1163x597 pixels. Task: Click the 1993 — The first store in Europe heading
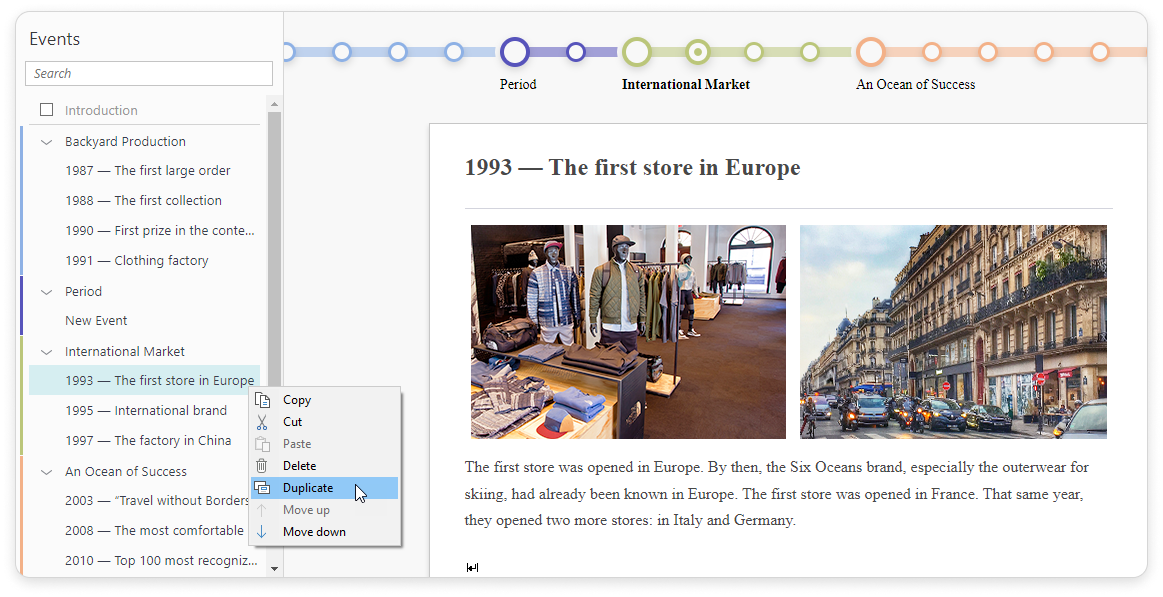pyautogui.click(x=633, y=168)
